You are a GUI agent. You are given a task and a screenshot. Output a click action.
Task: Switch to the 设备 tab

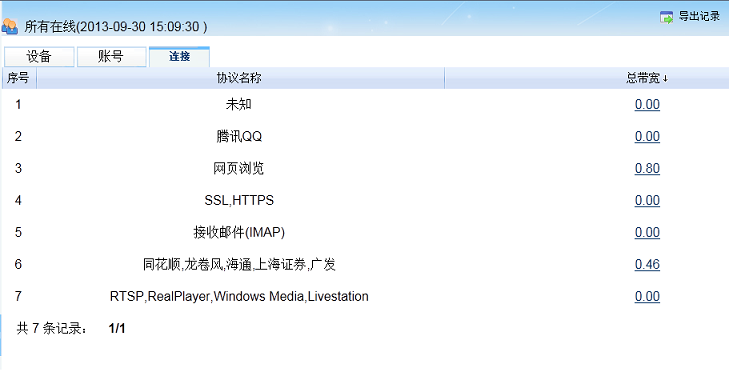point(39,57)
